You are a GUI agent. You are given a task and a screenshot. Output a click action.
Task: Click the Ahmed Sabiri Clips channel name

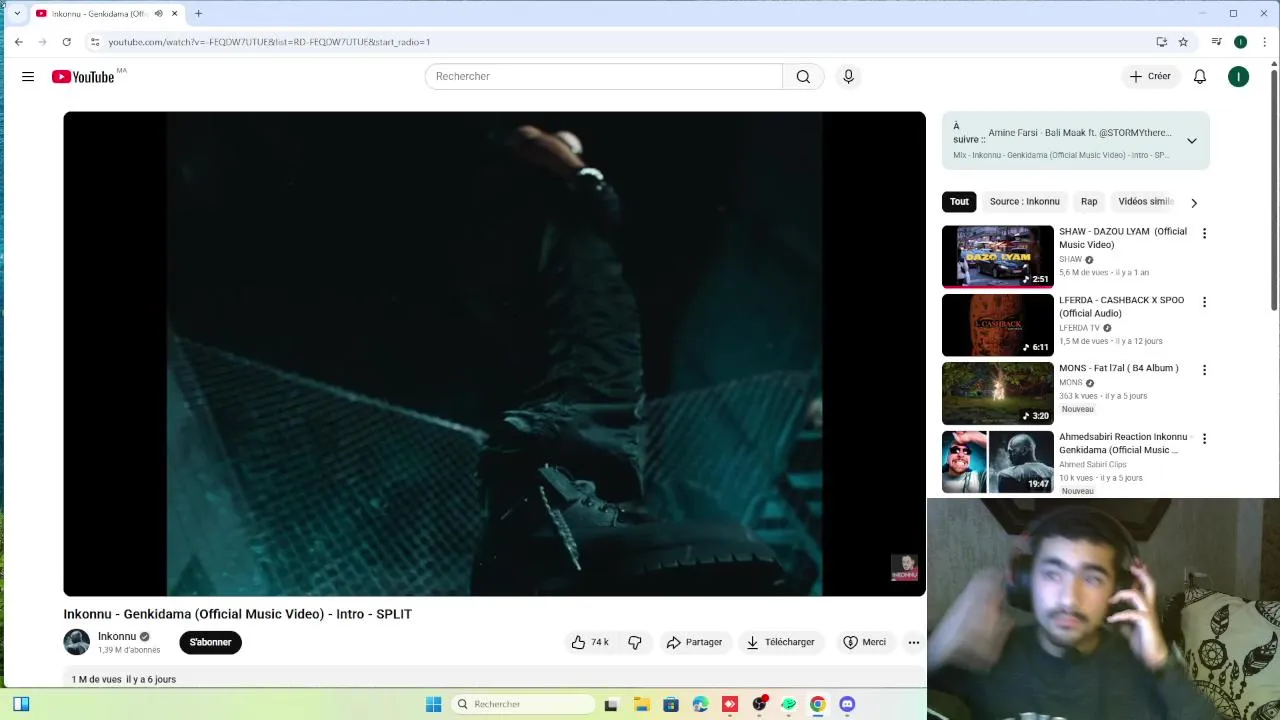click(1093, 464)
